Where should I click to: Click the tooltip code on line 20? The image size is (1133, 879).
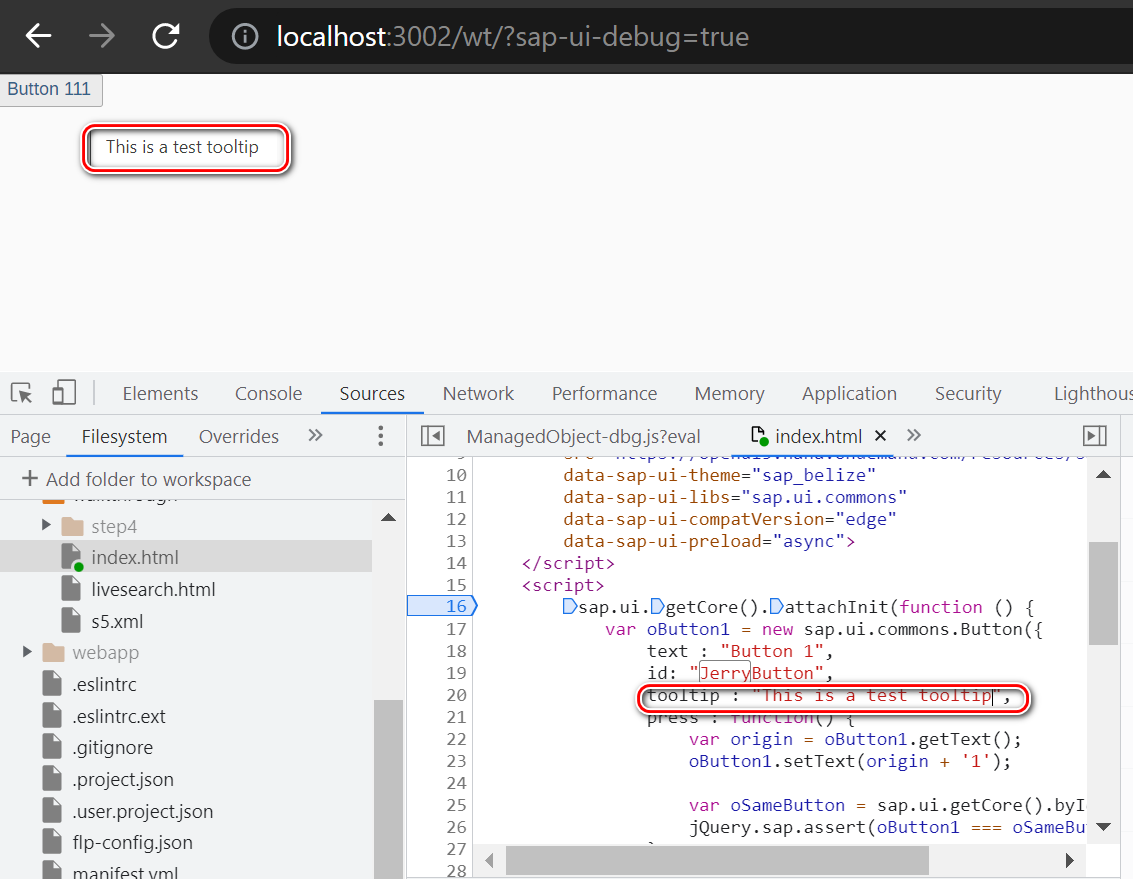[828, 695]
